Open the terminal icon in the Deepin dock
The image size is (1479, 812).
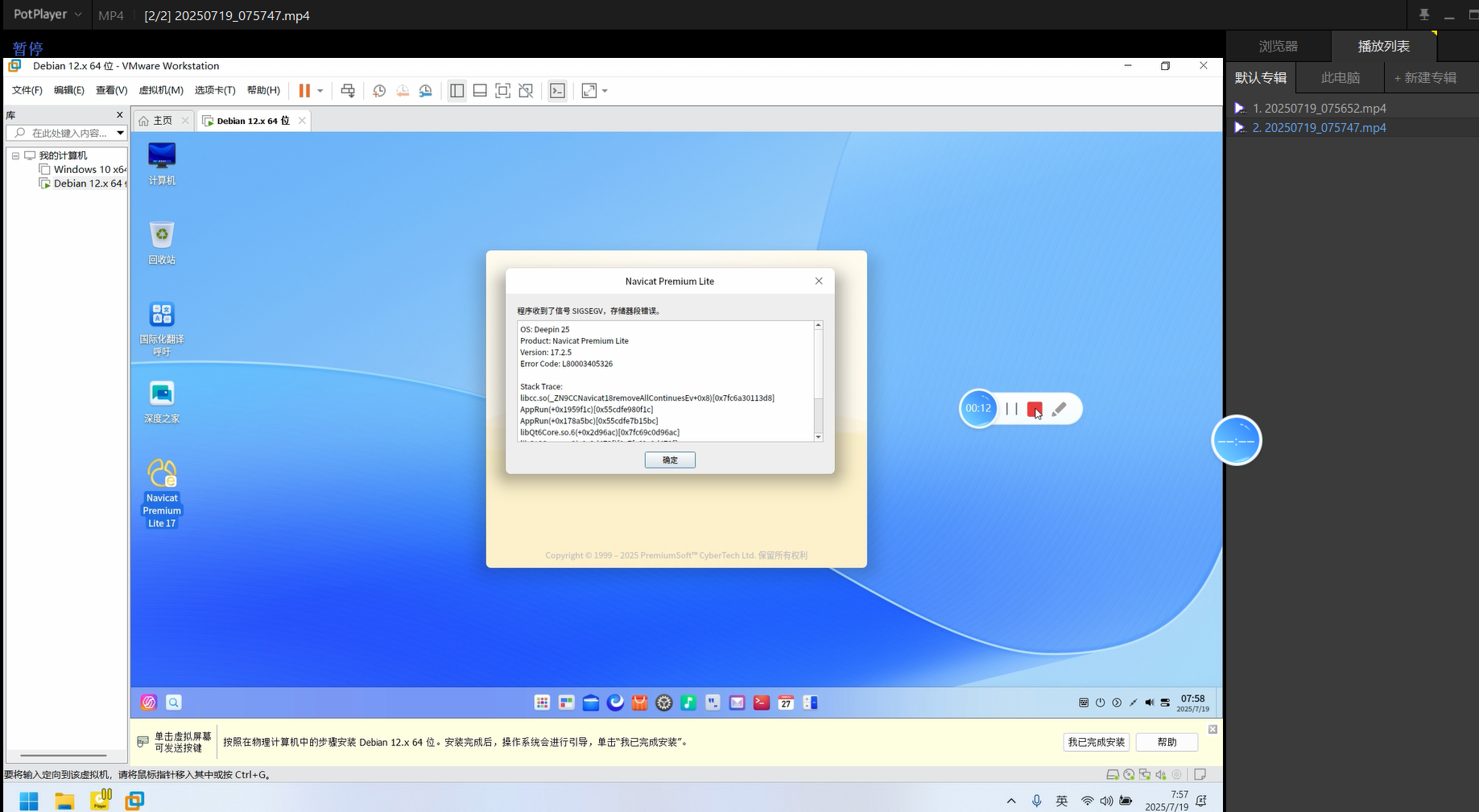(762, 703)
